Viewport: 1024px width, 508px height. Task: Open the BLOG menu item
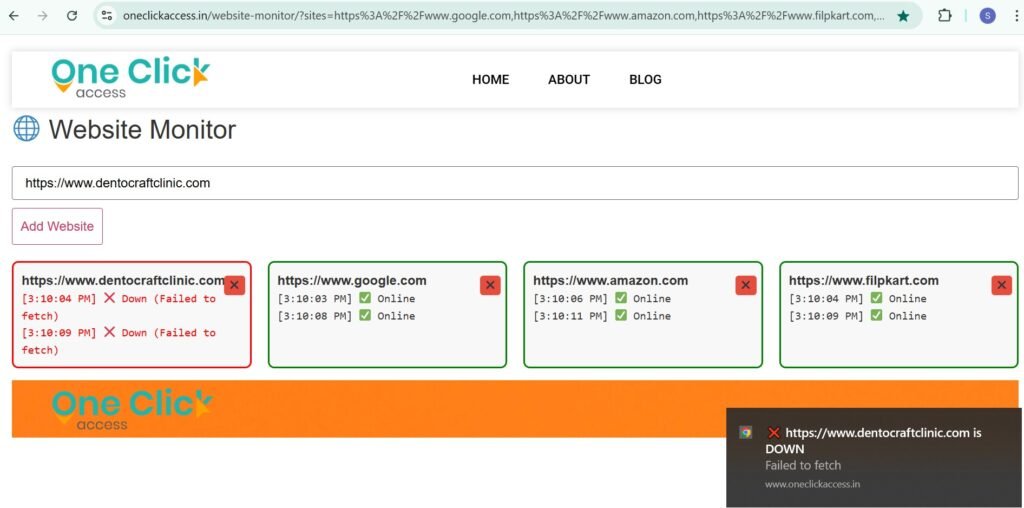click(645, 80)
